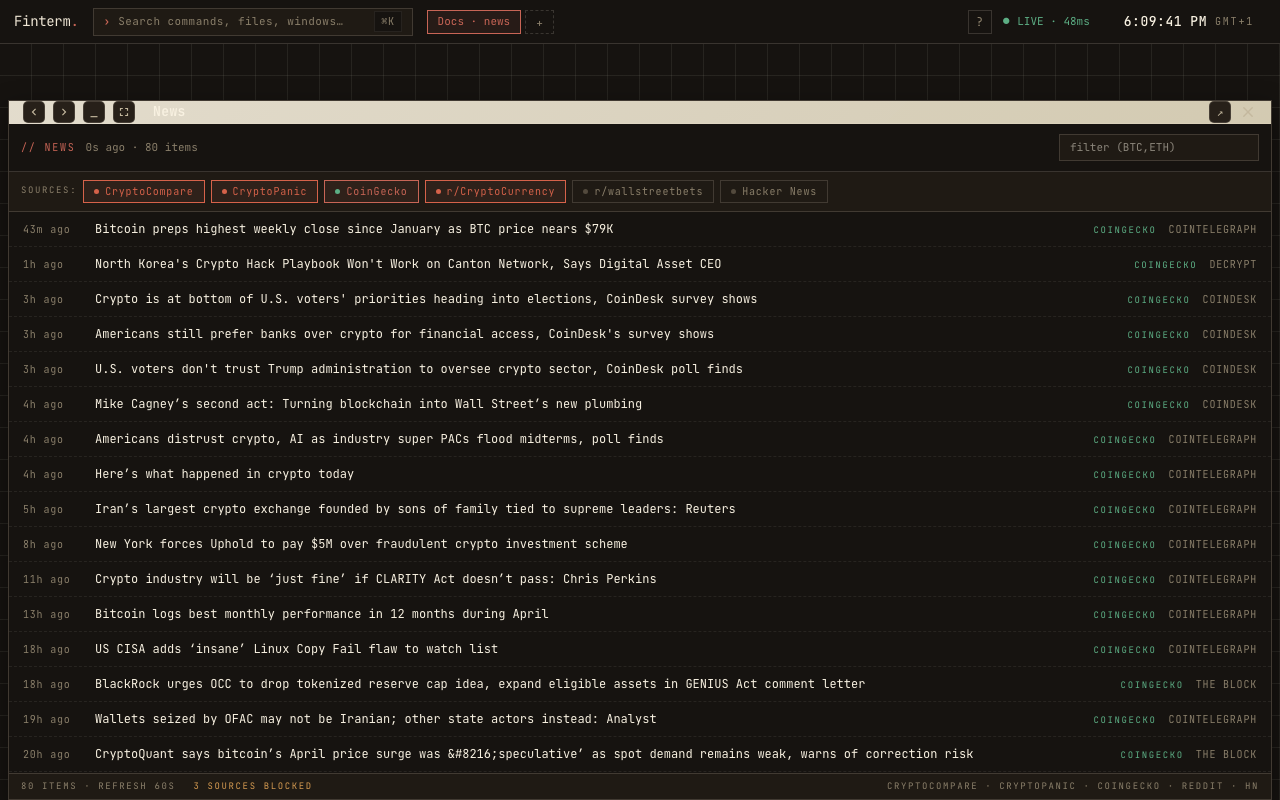Toggle the CryptoPanic source
Image resolution: width=1280 pixels, height=800 pixels.
point(265,192)
